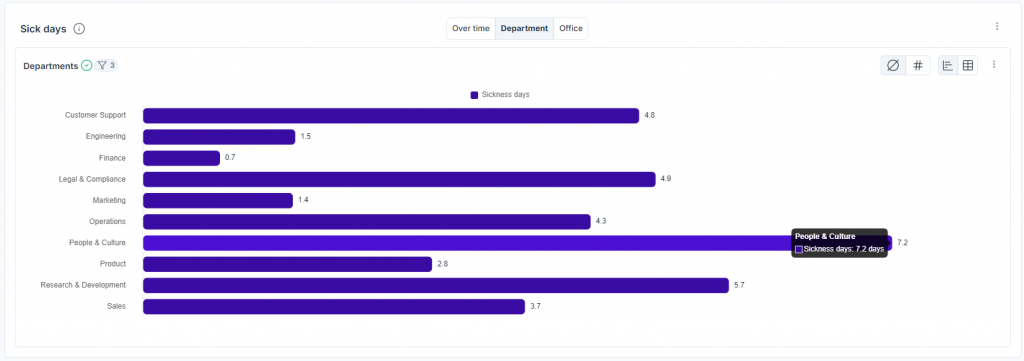Click the 1.4 value label
Viewport: 1024px width, 361px height.
point(303,200)
